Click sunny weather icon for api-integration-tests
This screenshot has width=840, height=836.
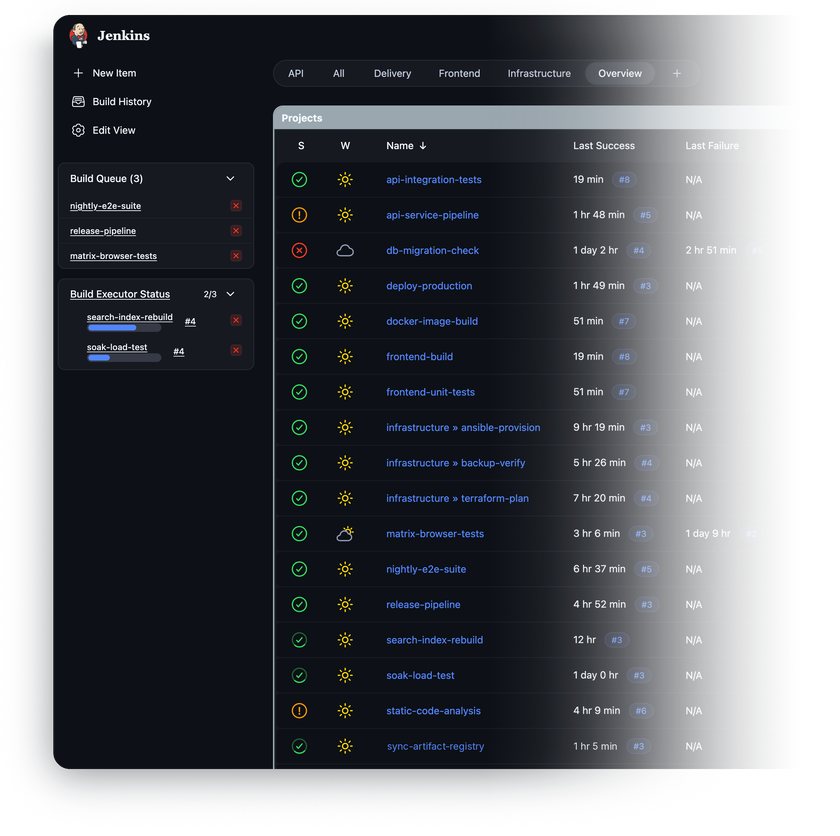point(345,179)
